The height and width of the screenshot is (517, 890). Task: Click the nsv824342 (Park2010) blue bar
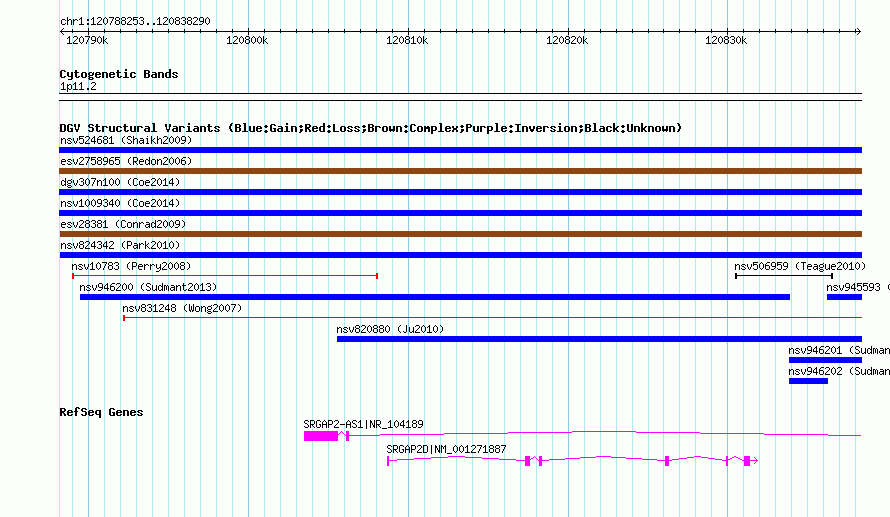point(460,255)
